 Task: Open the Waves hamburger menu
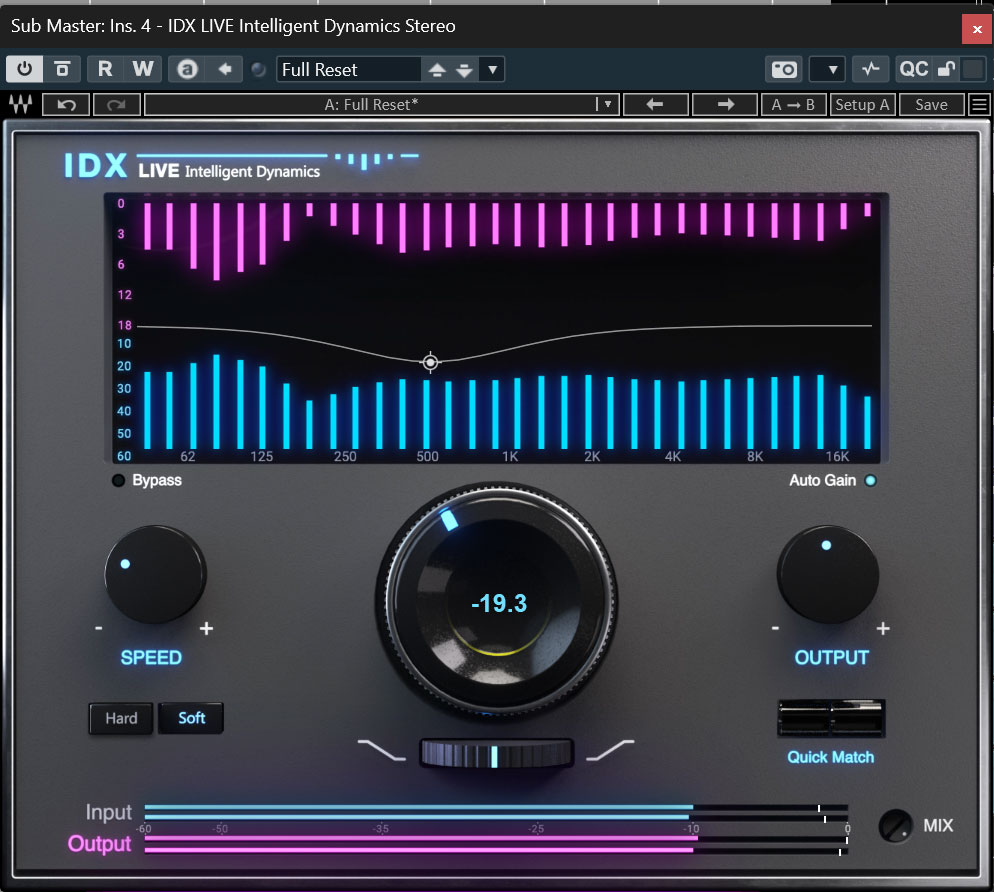(979, 104)
